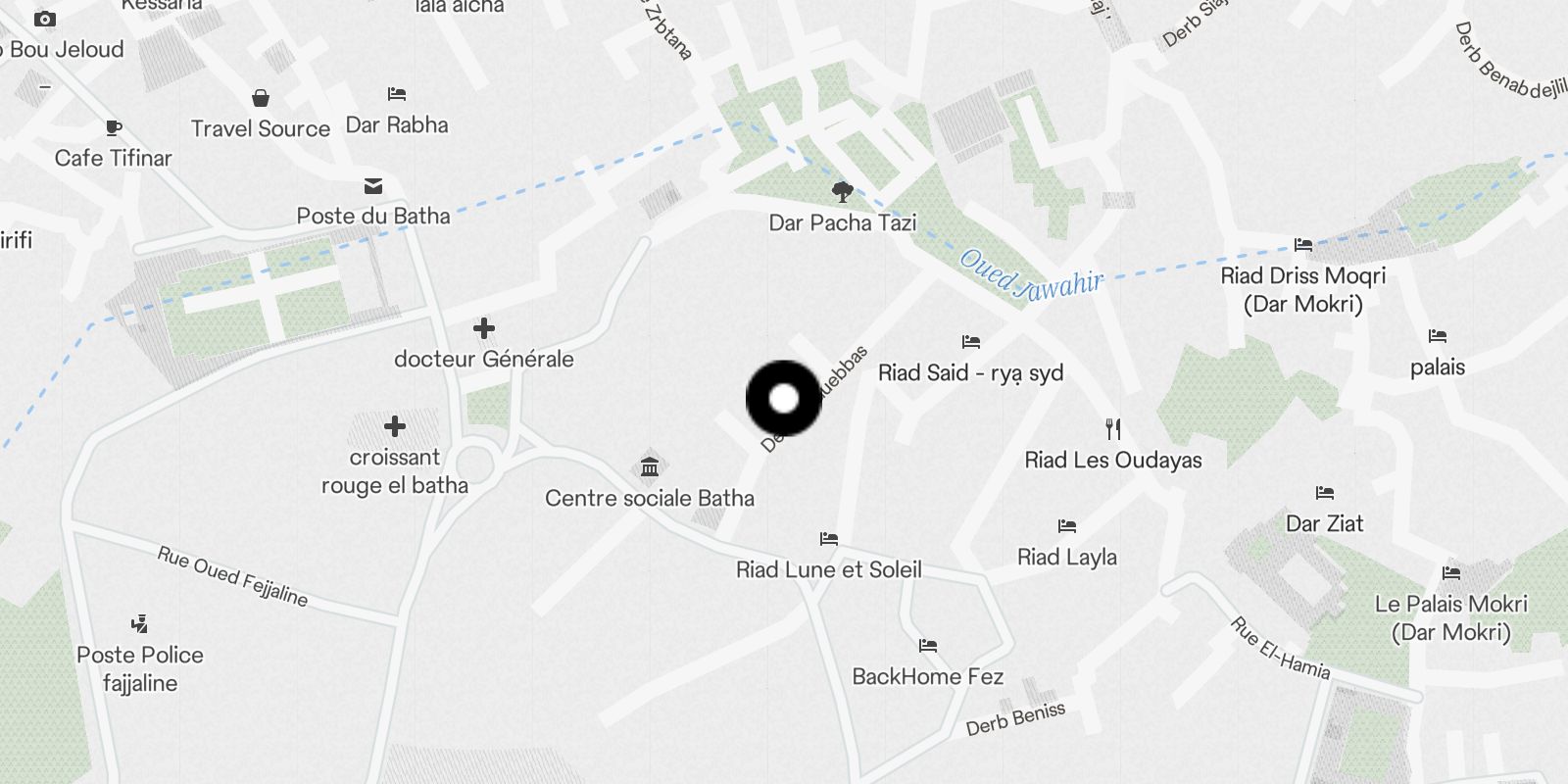The image size is (1568, 784).
Task: Open the Riad Said lodging icon
Action: pyautogui.click(x=971, y=342)
